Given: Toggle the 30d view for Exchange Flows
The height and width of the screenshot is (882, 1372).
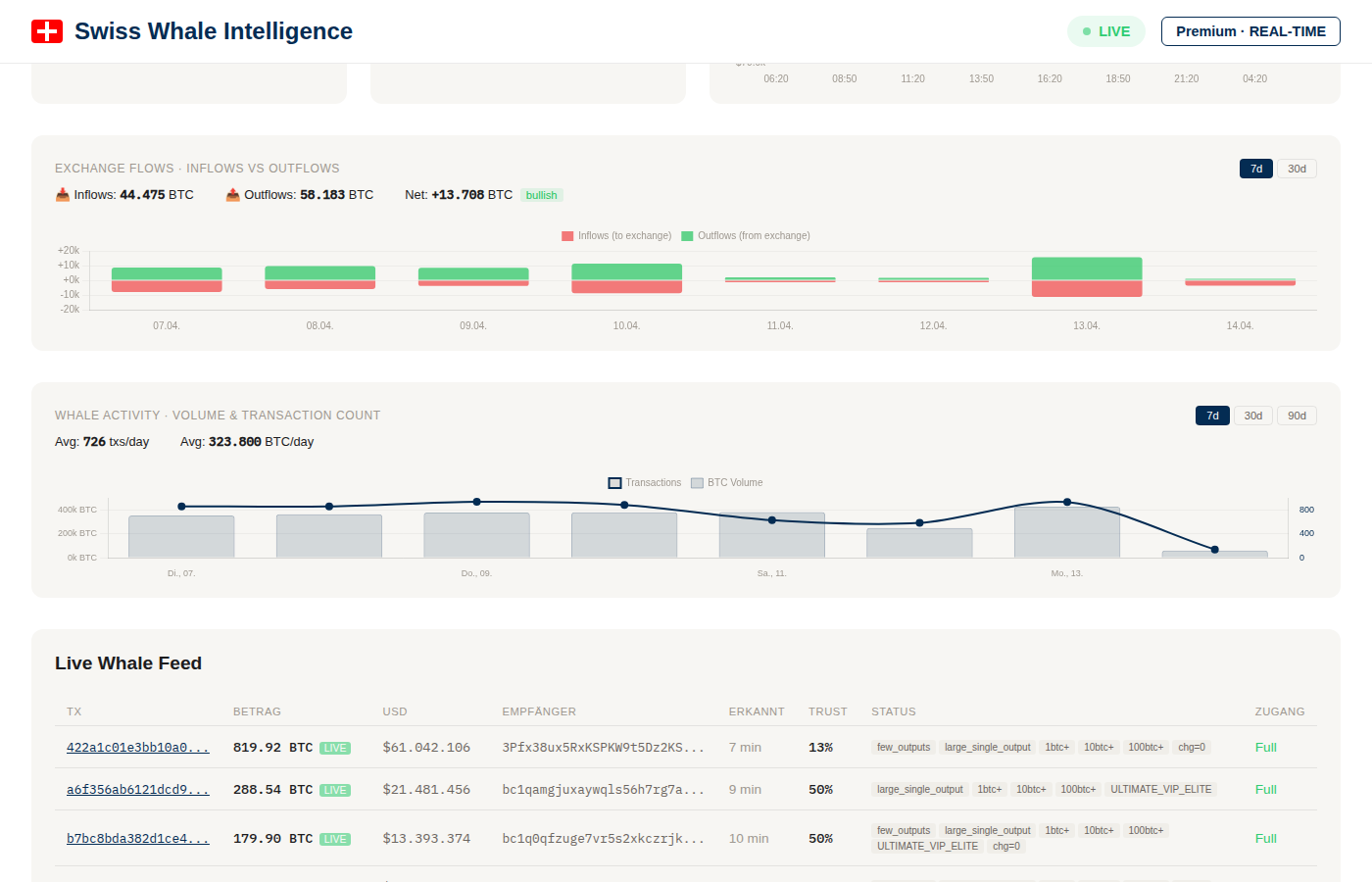Looking at the screenshot, I should click(x=1296, y=168).
